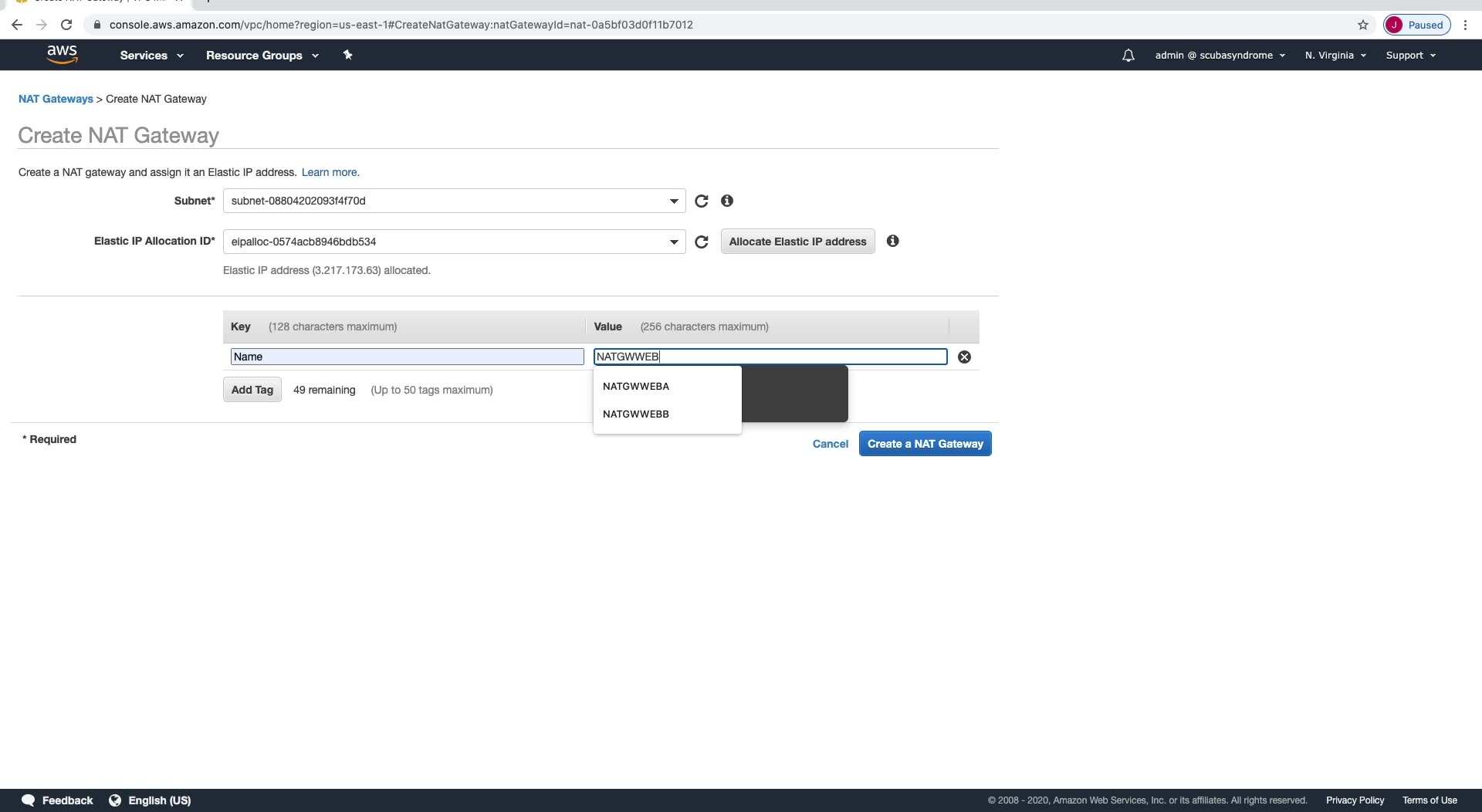The width and height of the screenshot is (1482, 812).
Task: Open the Resource Groups menu
Action: point(262,56)
